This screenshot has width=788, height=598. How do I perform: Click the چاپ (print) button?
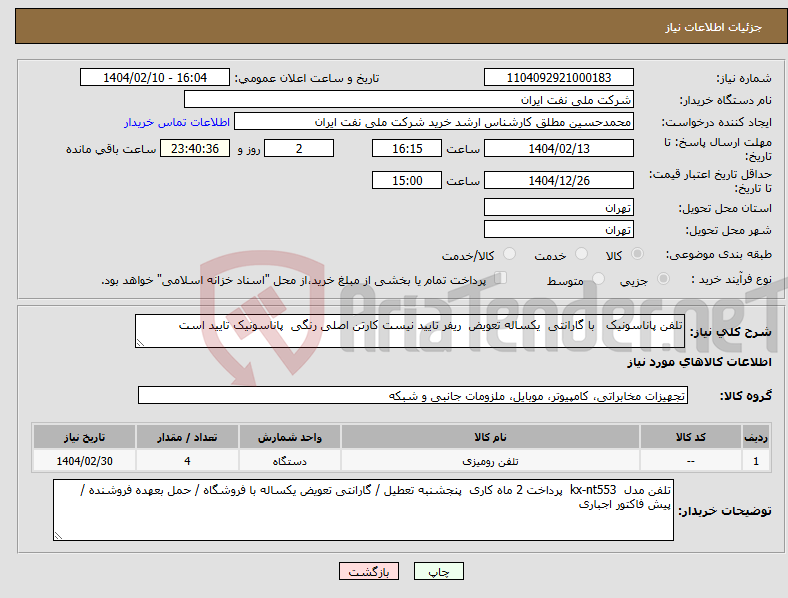438,571
